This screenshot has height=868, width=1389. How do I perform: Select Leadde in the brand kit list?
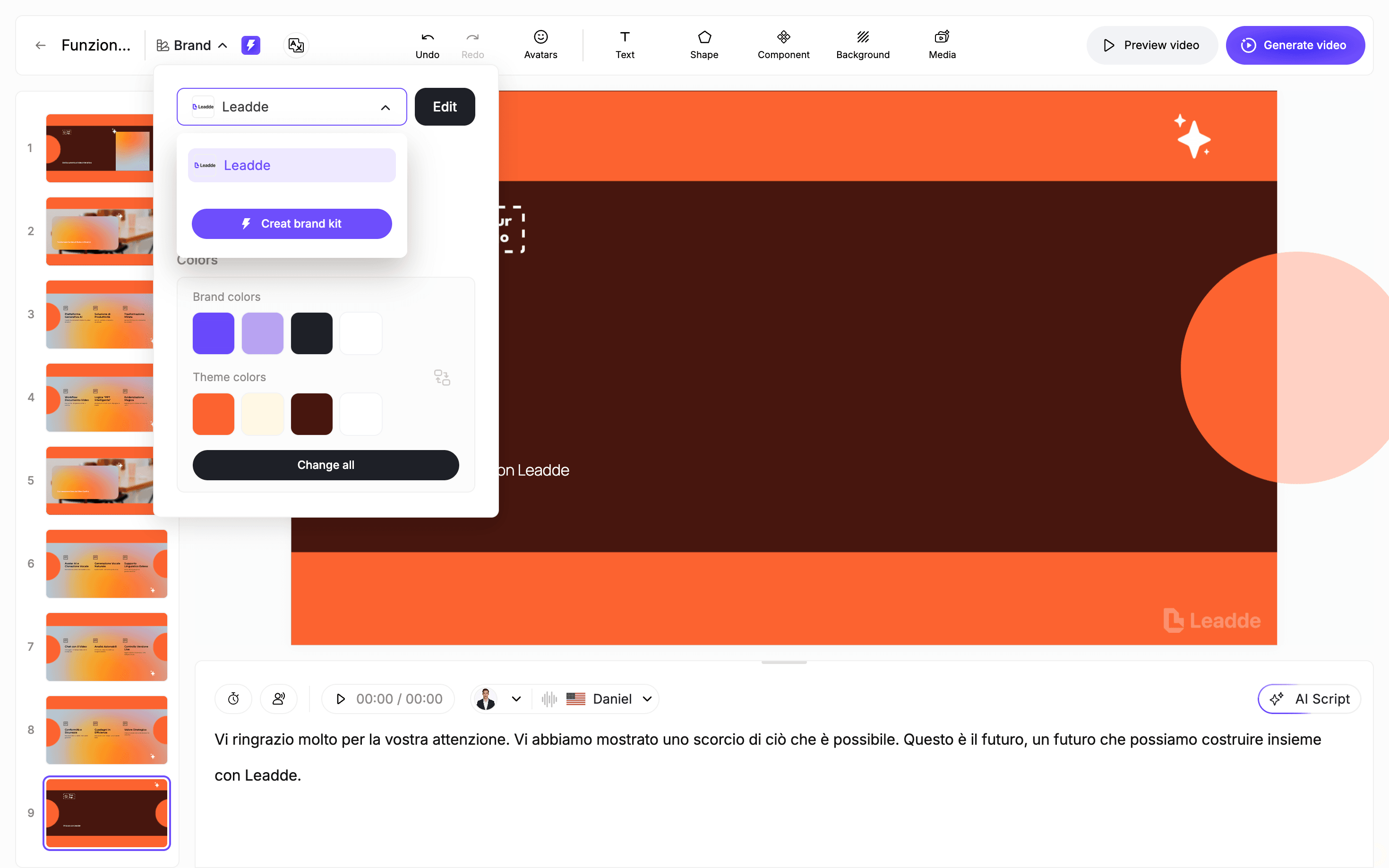tap(292, 165)
